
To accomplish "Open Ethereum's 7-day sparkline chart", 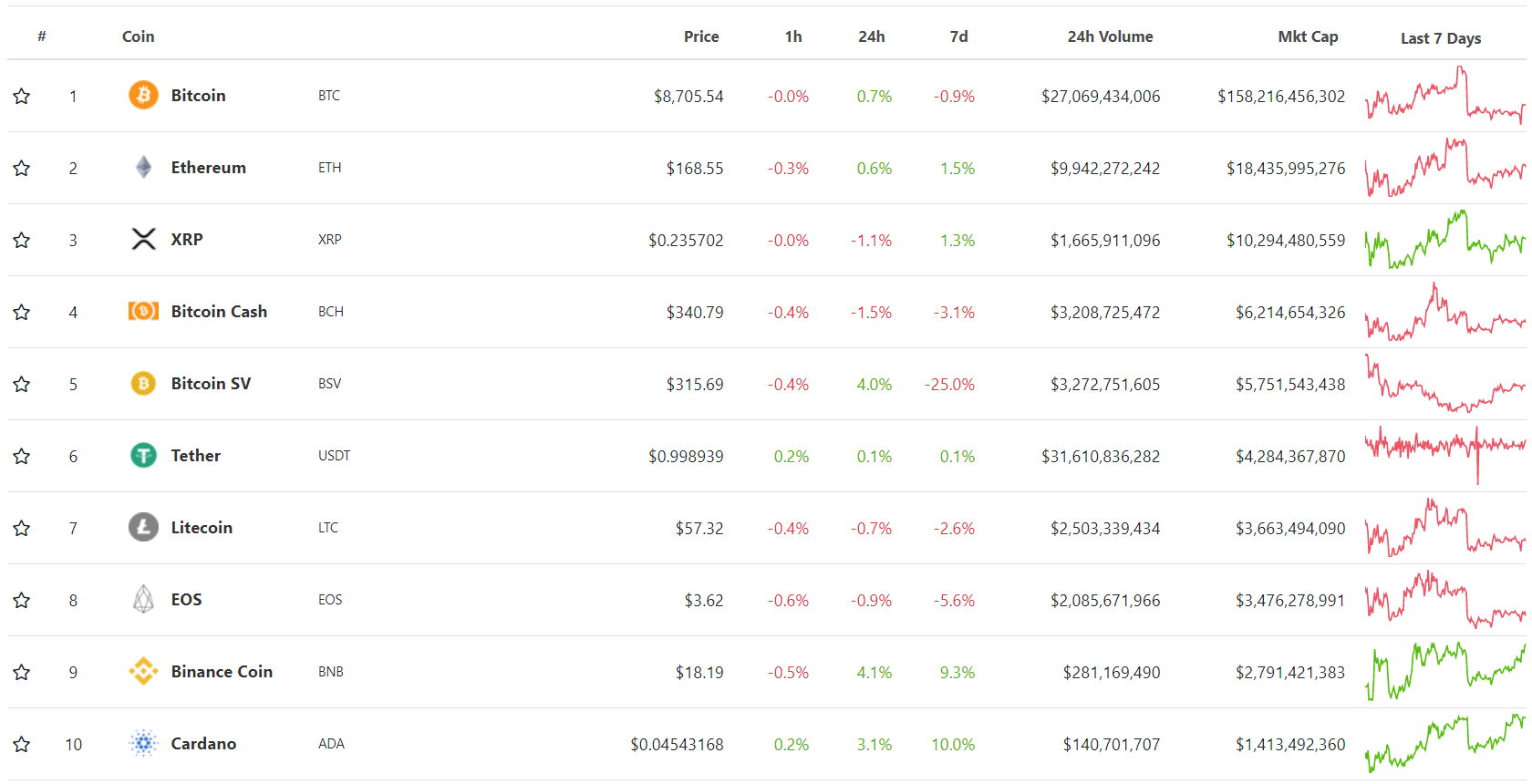I will [1444, 167].
